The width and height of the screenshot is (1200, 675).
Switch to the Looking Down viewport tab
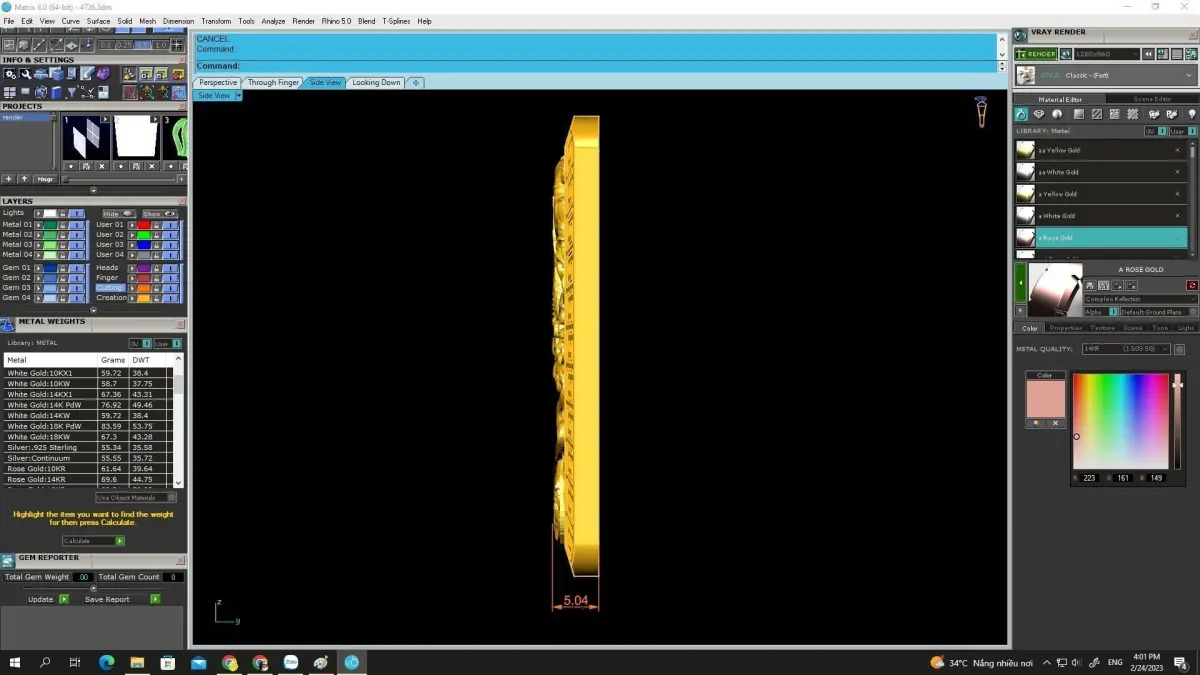(x=376, y=83)
